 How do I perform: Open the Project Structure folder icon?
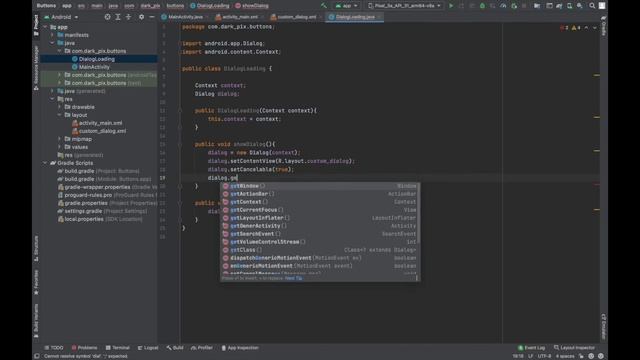tap(537, 6)
